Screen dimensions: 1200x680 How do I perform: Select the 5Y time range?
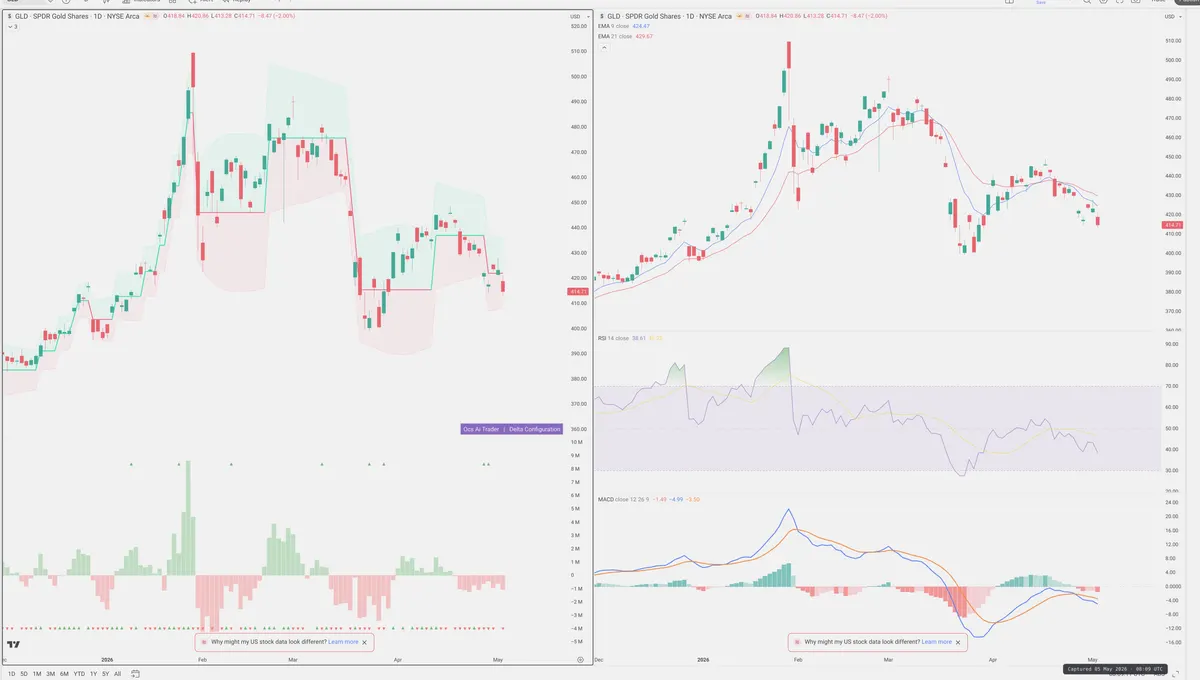tap(105, 674)
